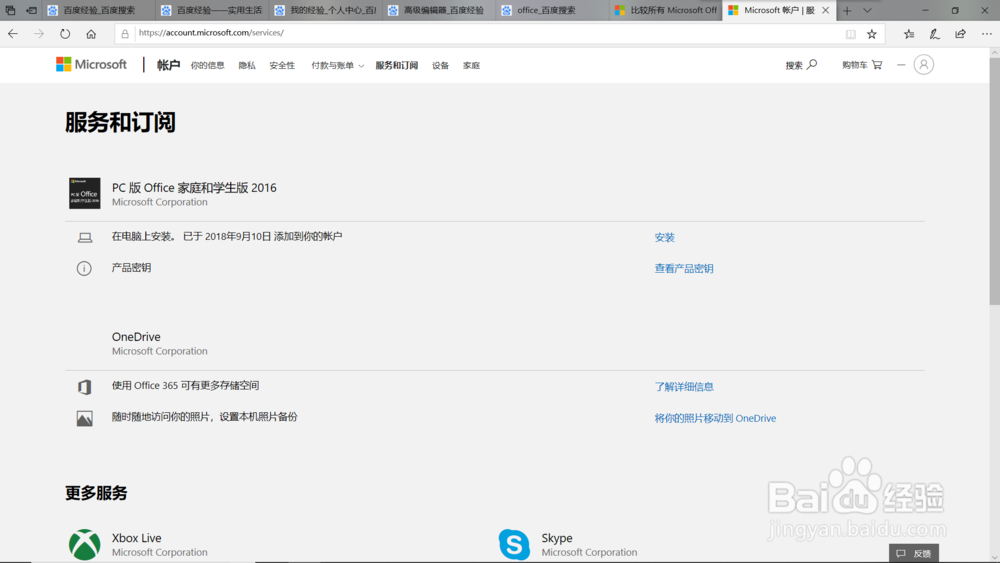The width and height of the screenshot is (1000, 563).
Task: Click the browser back arrow
Action: 13,34
